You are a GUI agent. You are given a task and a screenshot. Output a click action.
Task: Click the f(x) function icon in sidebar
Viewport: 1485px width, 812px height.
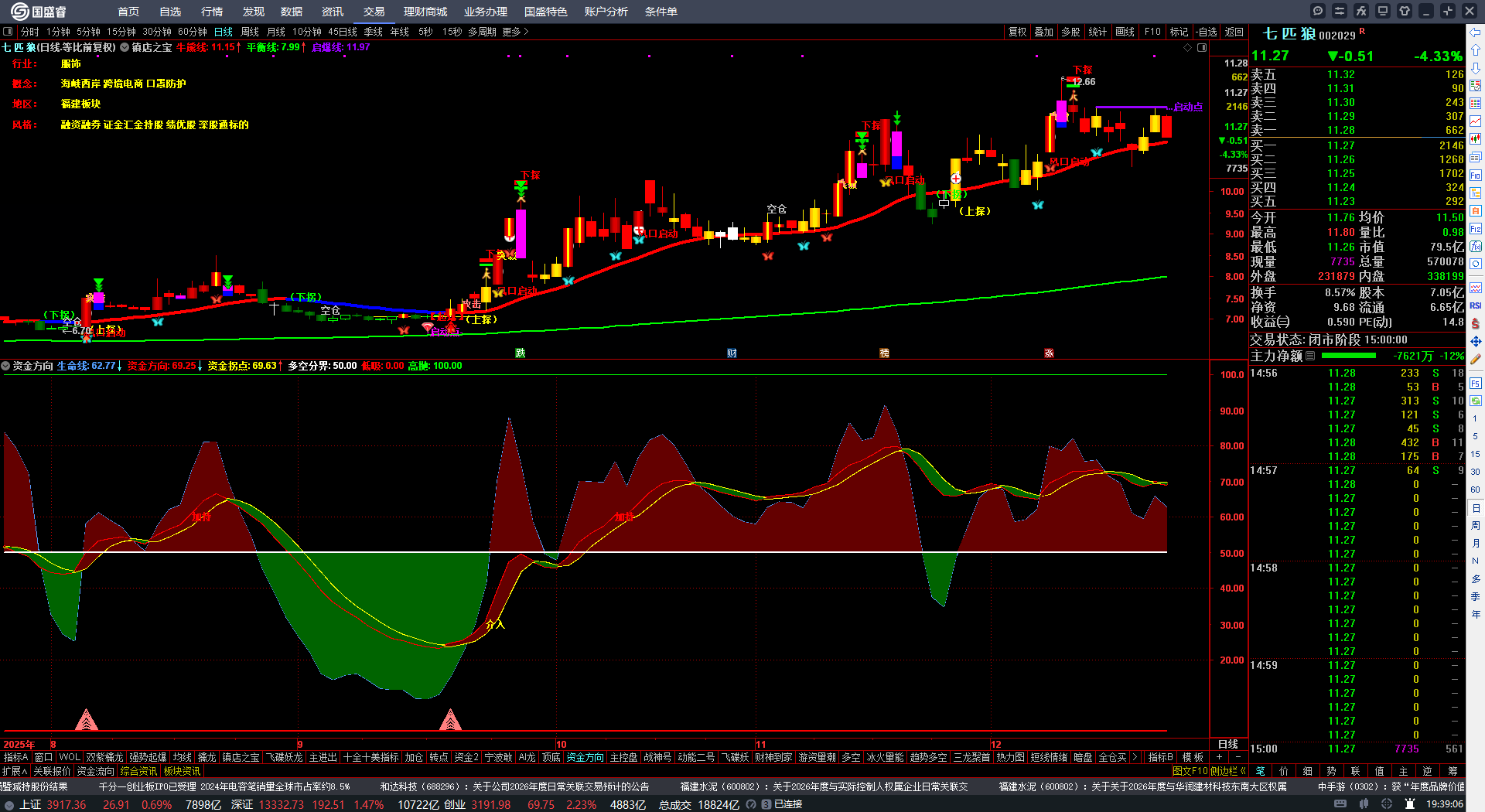click(1476, 247)
